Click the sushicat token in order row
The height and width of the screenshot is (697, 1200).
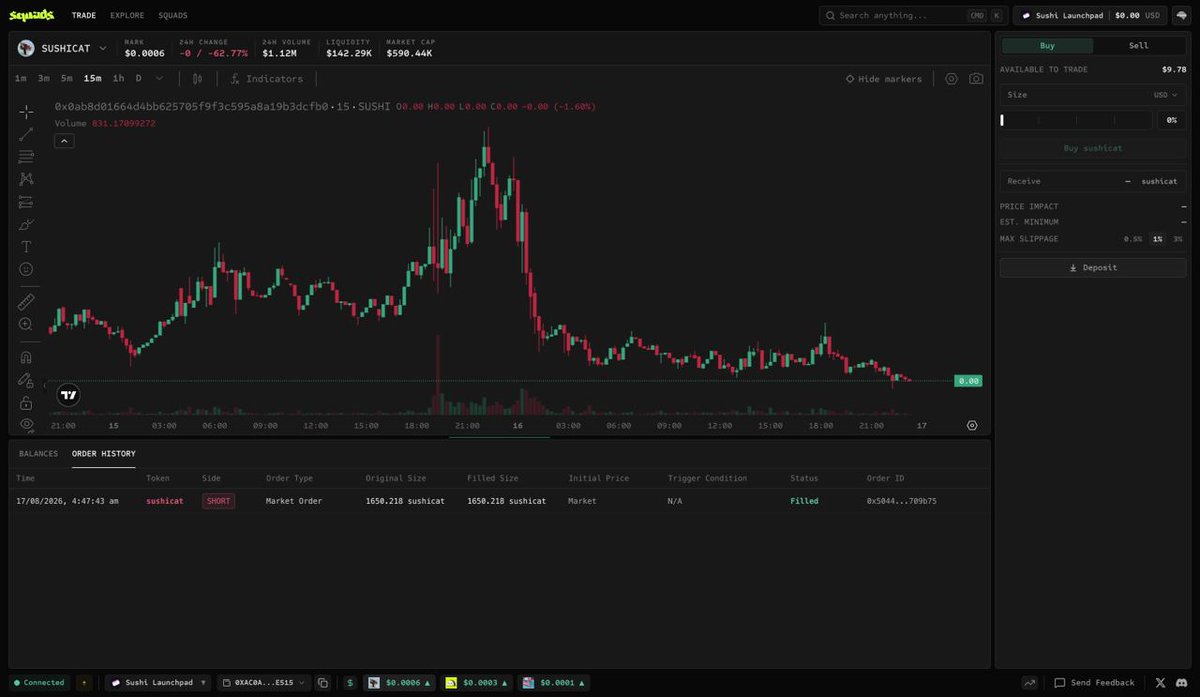(165, 501)
